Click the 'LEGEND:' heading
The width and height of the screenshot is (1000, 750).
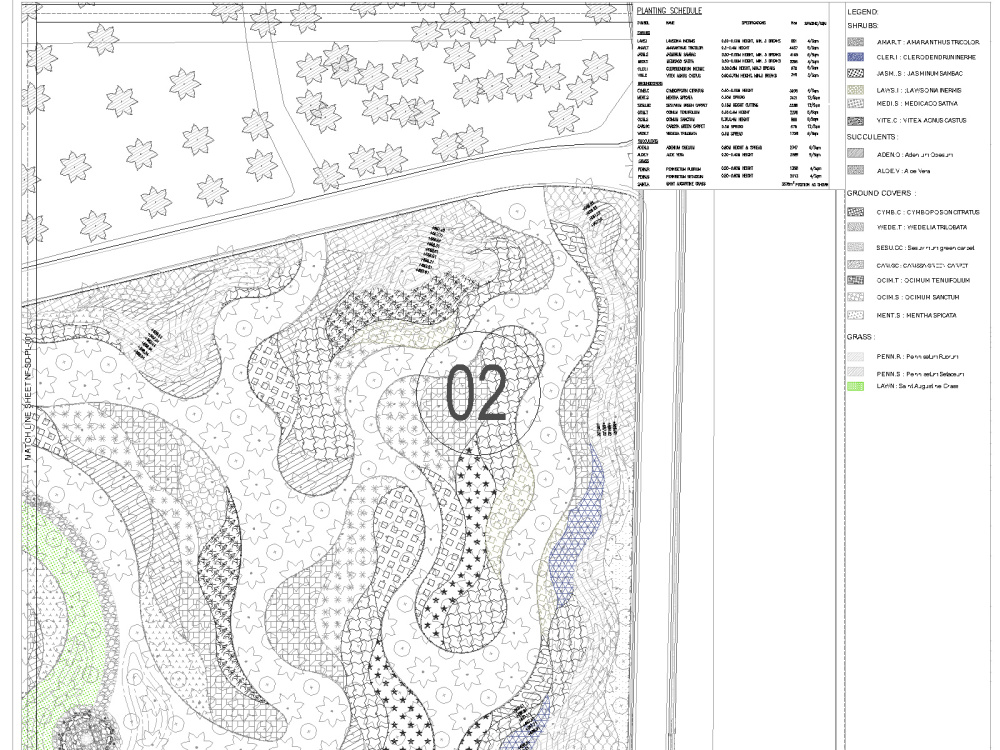863,11
